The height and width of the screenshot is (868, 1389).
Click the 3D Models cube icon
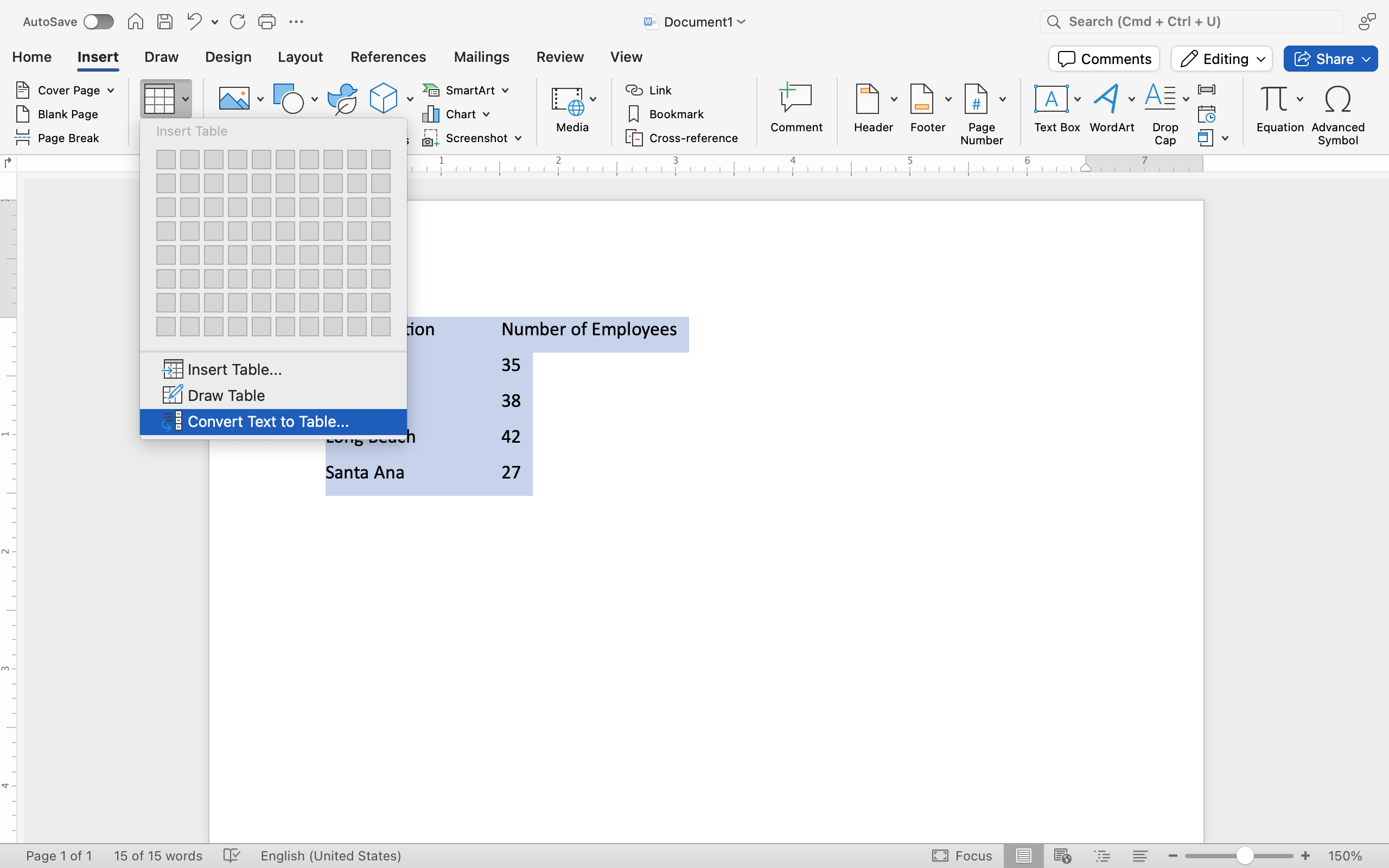(384, 99)
